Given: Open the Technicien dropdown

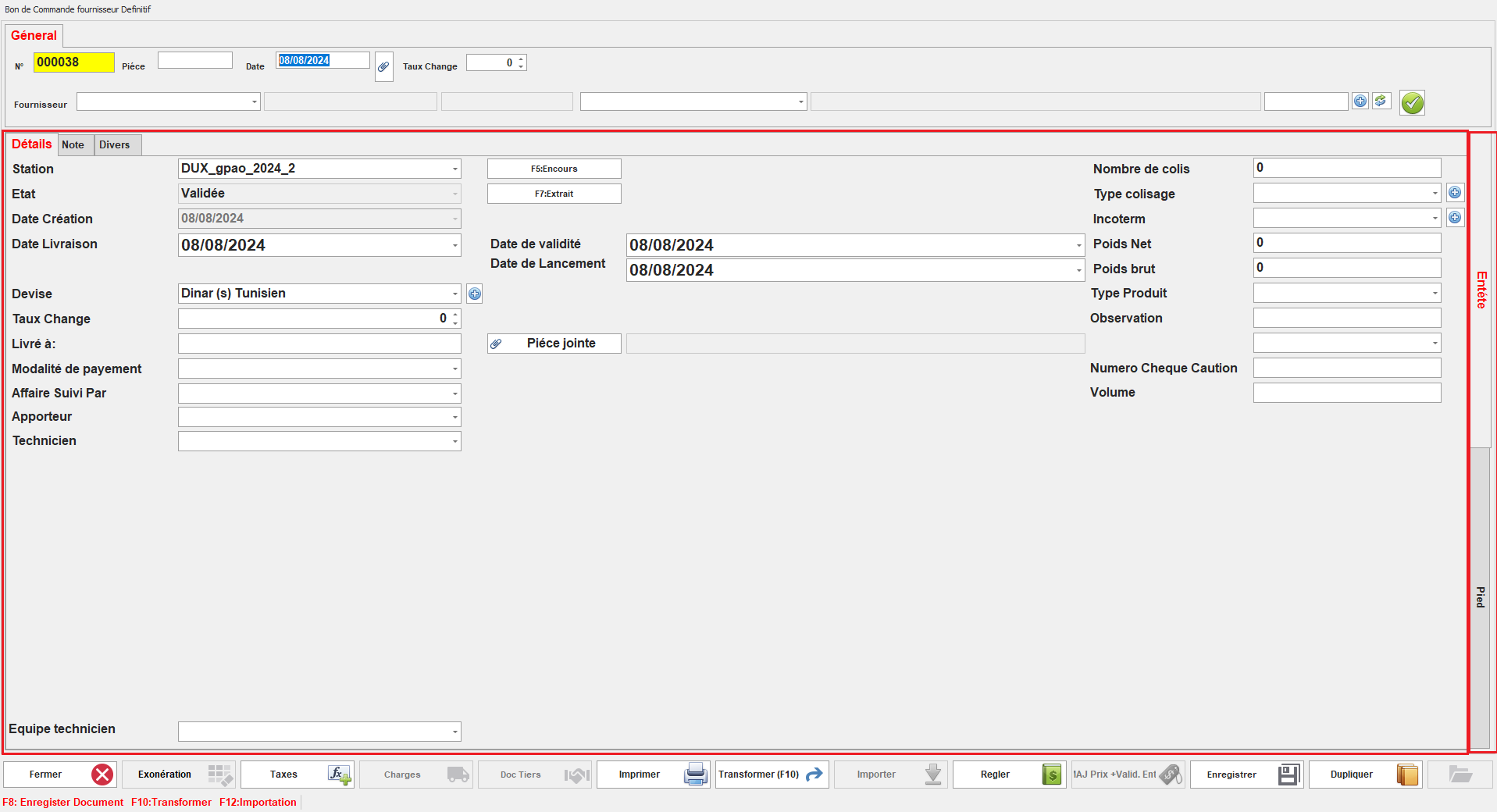Looking at the screenshot, I should point(454,441).
